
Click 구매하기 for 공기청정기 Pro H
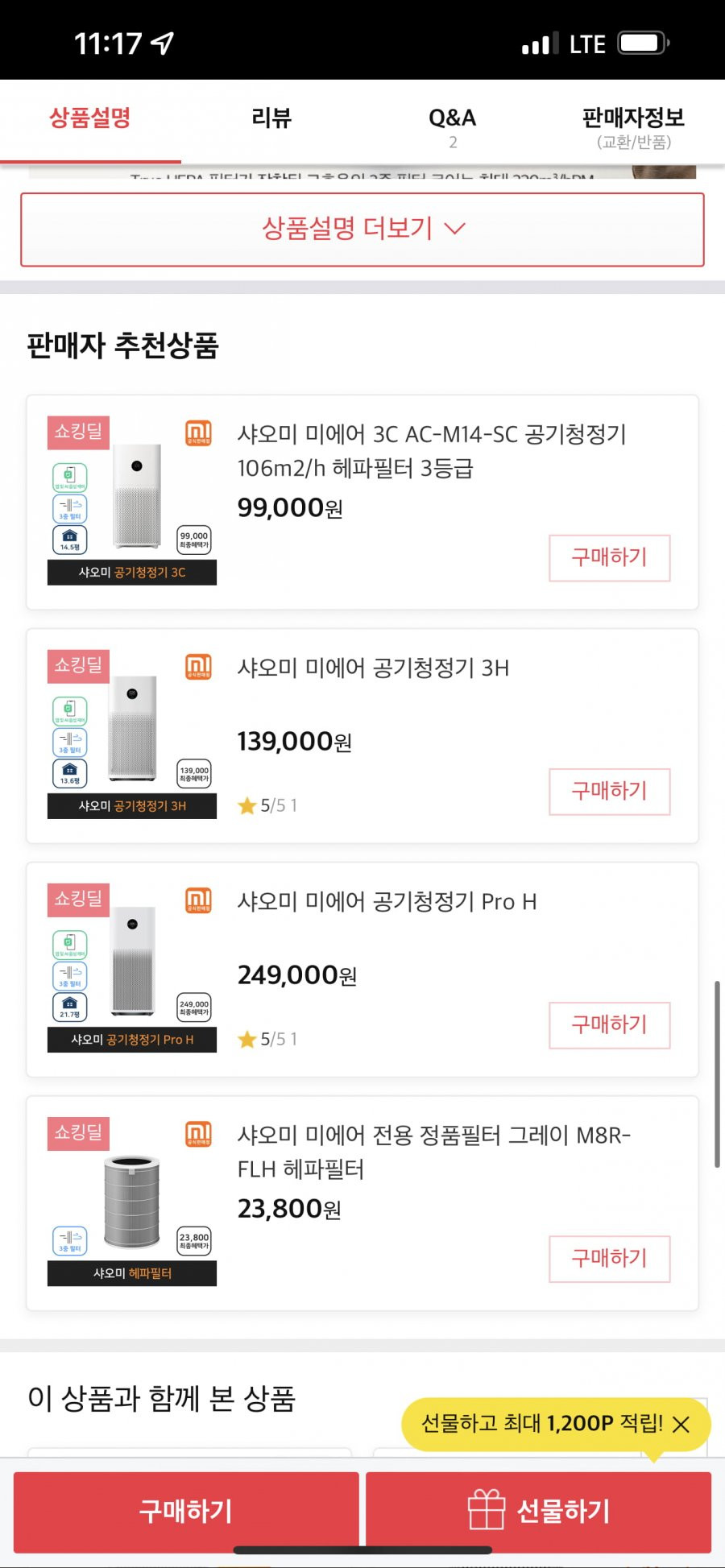tap(610, 1024)
